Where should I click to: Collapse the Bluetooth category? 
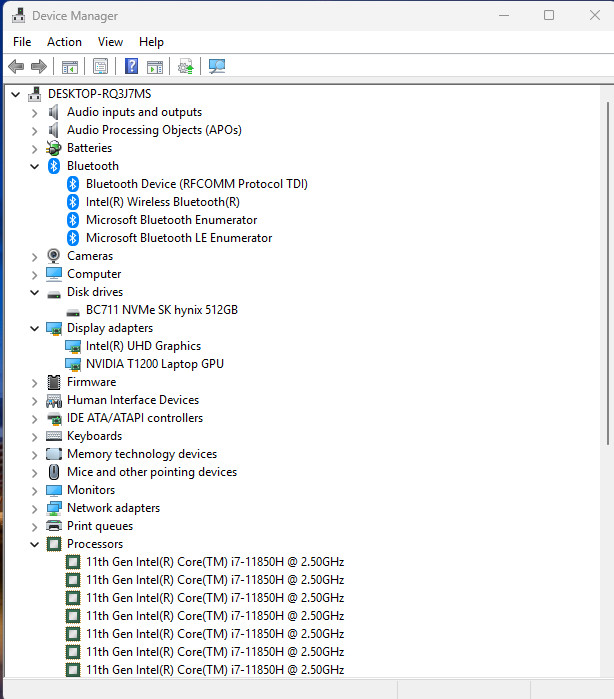(34, 167)
